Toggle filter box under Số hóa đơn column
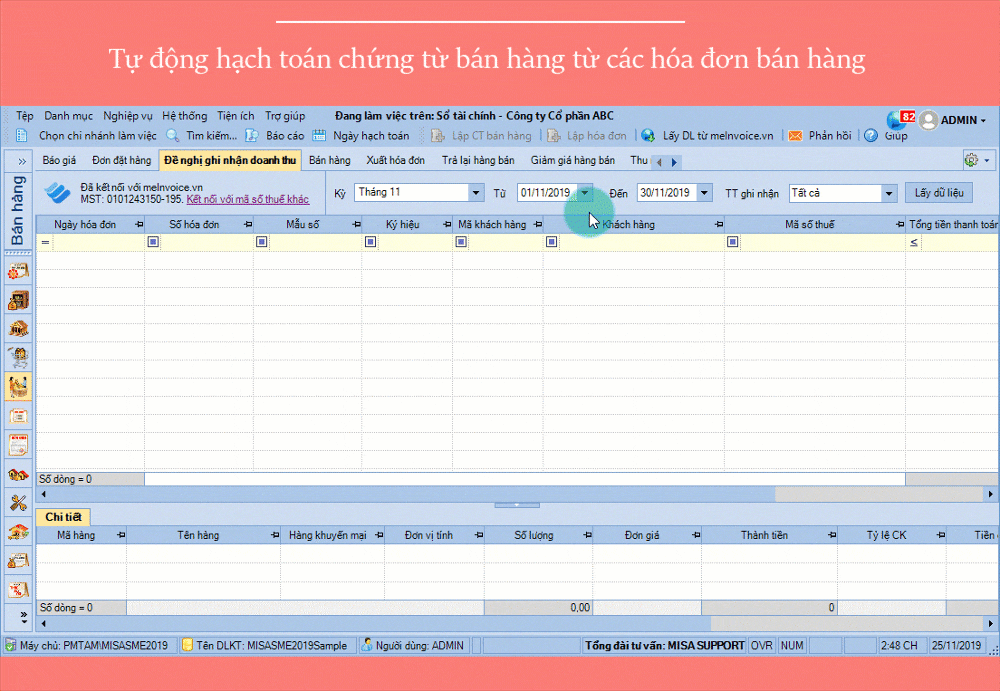 click(x=153, y=242)
